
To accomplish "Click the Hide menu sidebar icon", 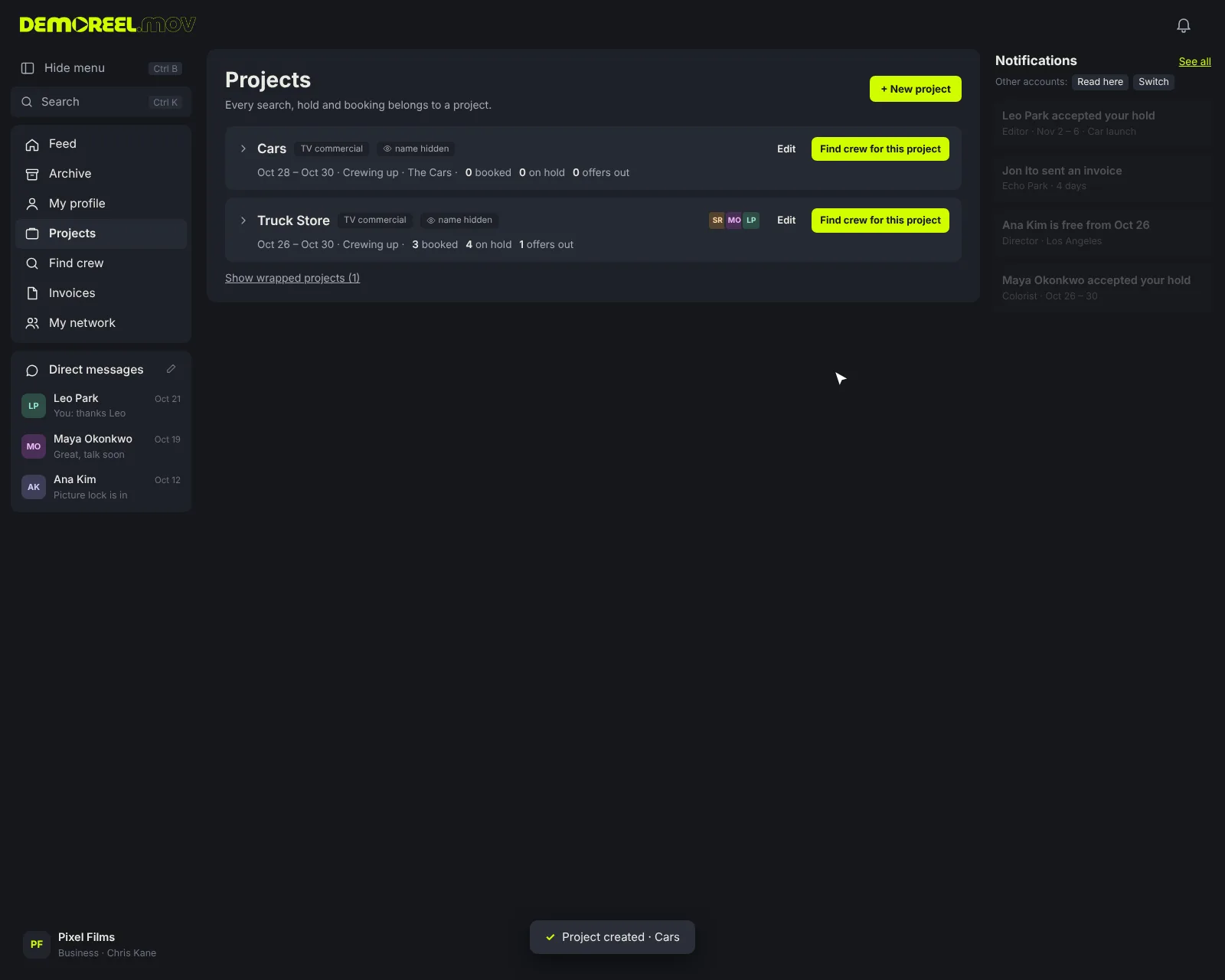I will pos(28,68).
